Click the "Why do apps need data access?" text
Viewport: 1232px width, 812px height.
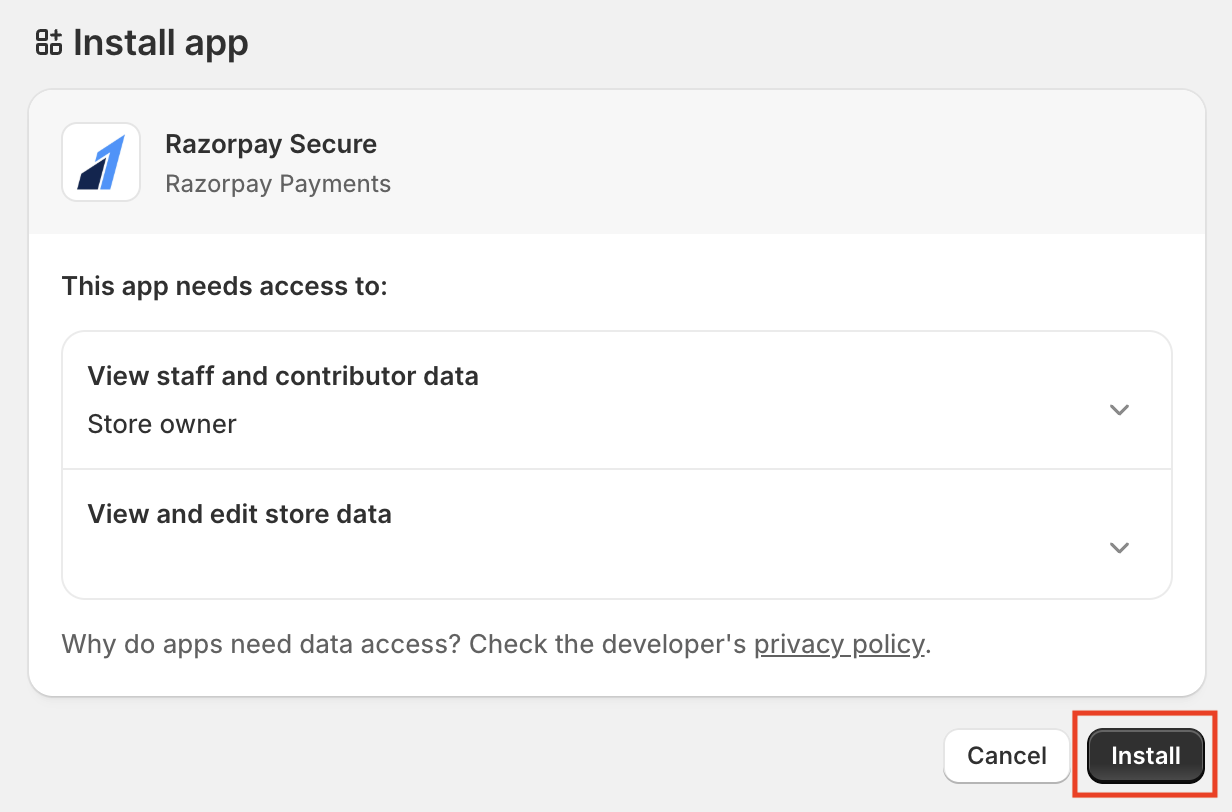261,644
